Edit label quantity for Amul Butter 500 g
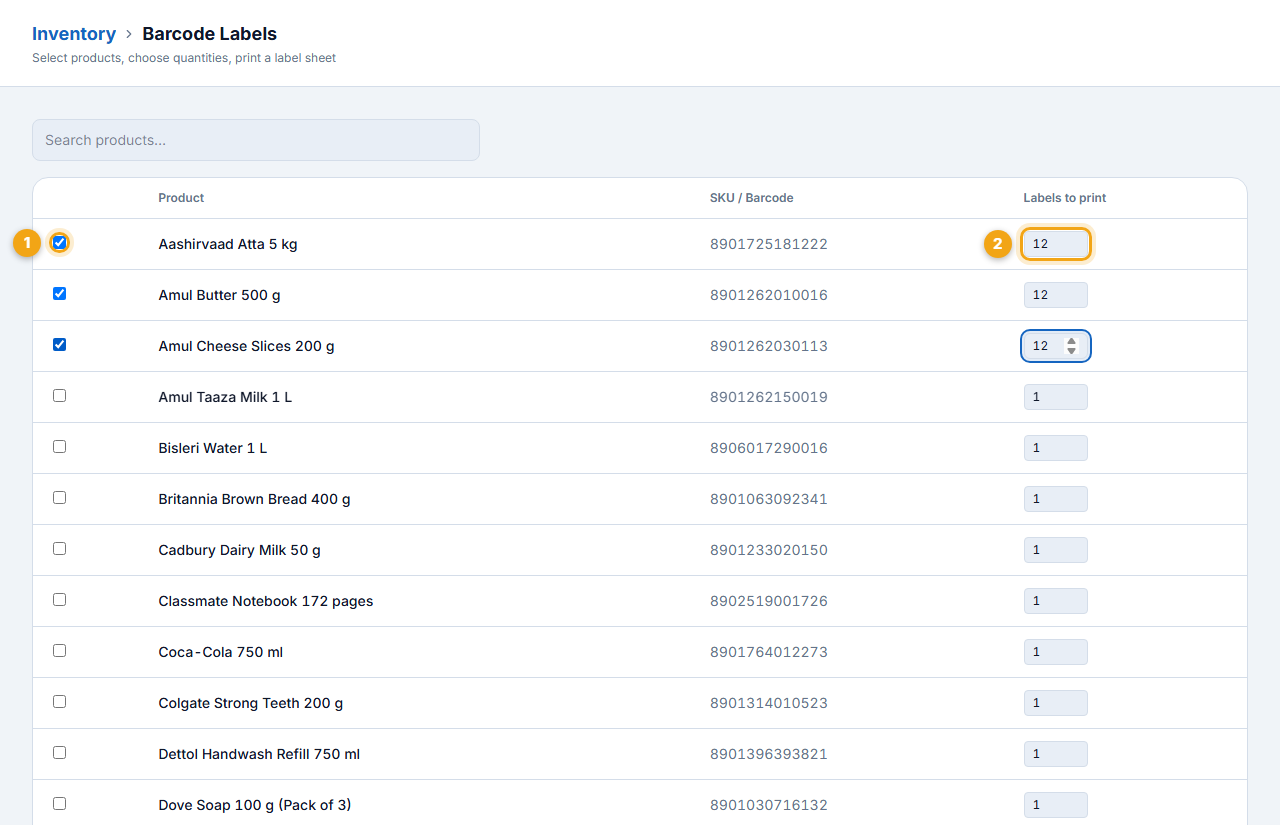The width and height of the screenshot is (1280, 825). click(x=1056, y=295)
